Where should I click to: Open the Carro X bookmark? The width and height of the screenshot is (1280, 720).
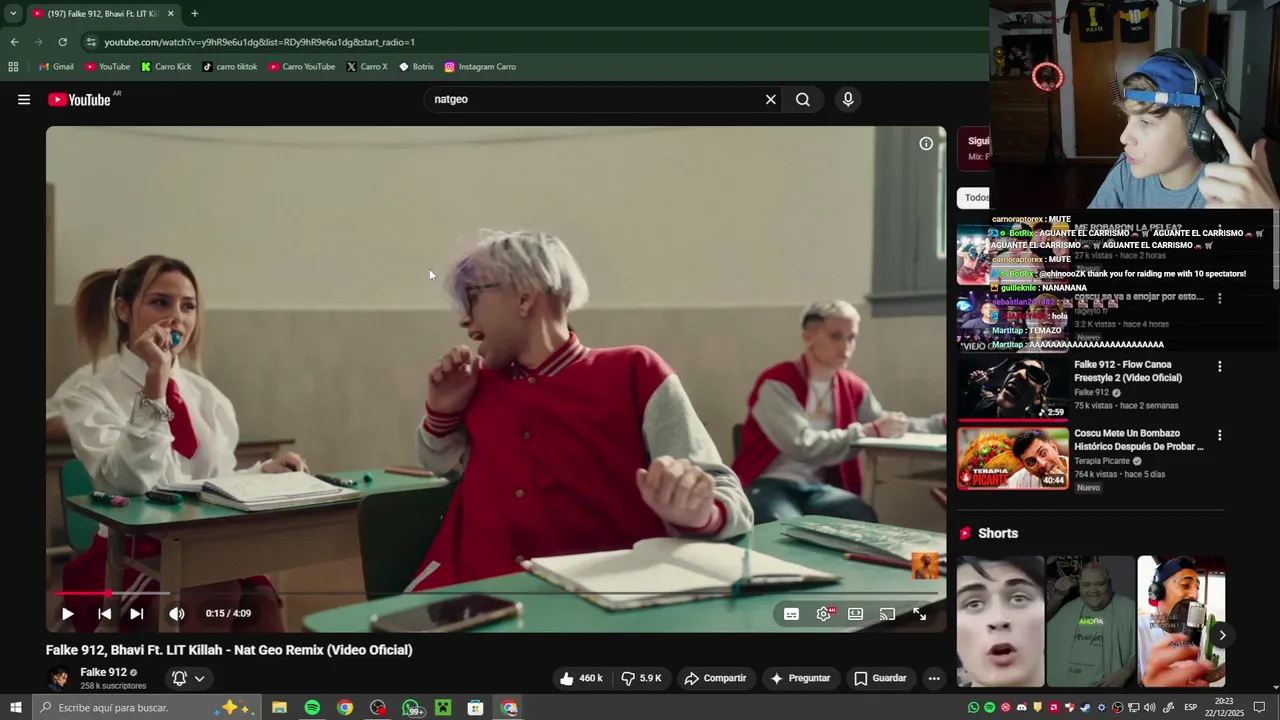367,67
